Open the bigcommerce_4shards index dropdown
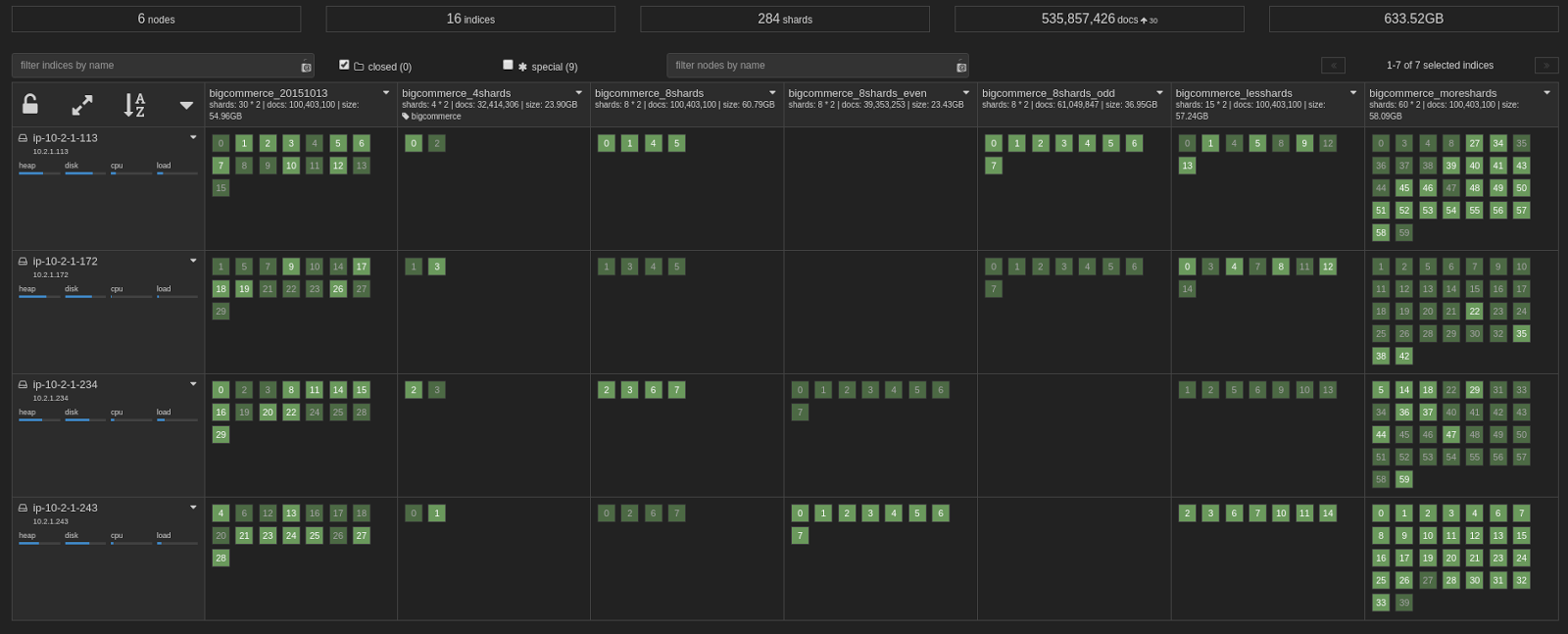This screenshot has width=1568, height=634. [x=579, y=93]
